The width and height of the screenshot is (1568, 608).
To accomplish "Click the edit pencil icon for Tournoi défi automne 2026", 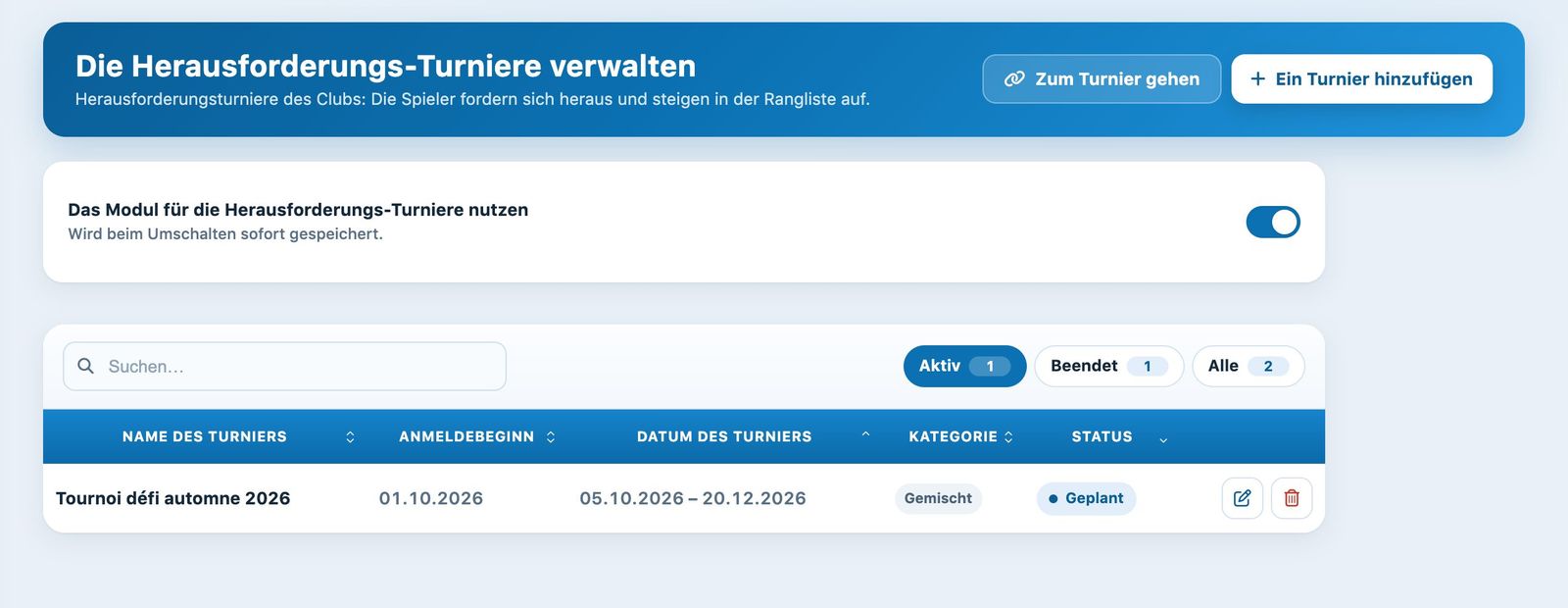I will coord(1242,498).
